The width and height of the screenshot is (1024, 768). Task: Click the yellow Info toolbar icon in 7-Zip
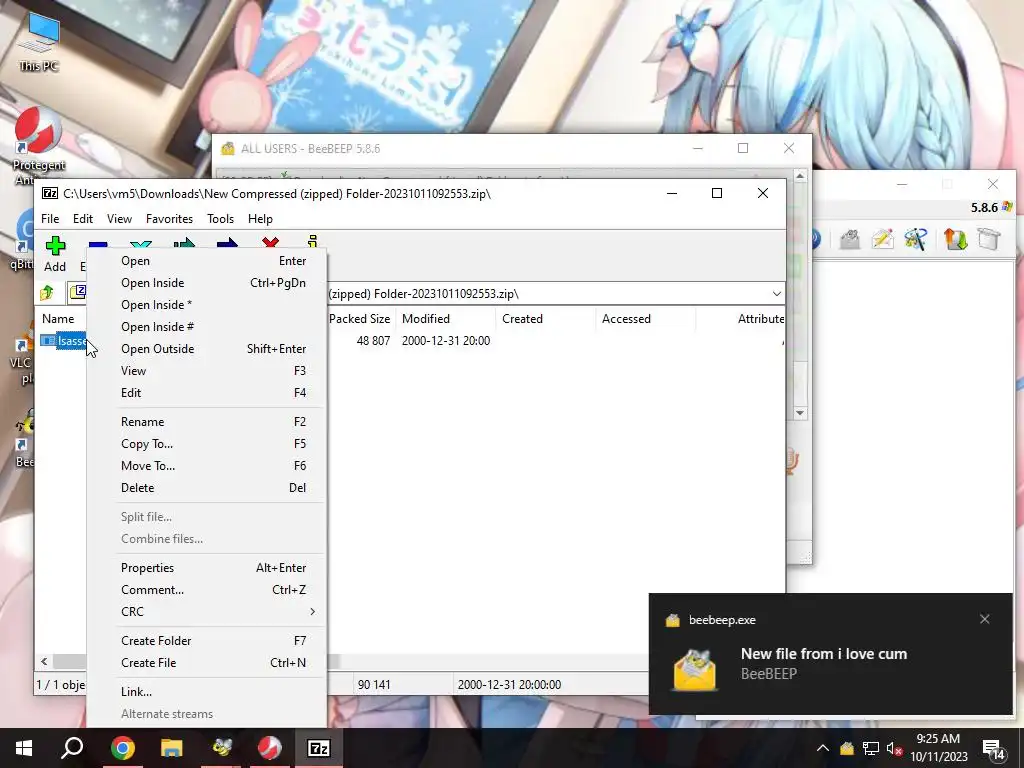click(x=313, y=242)
